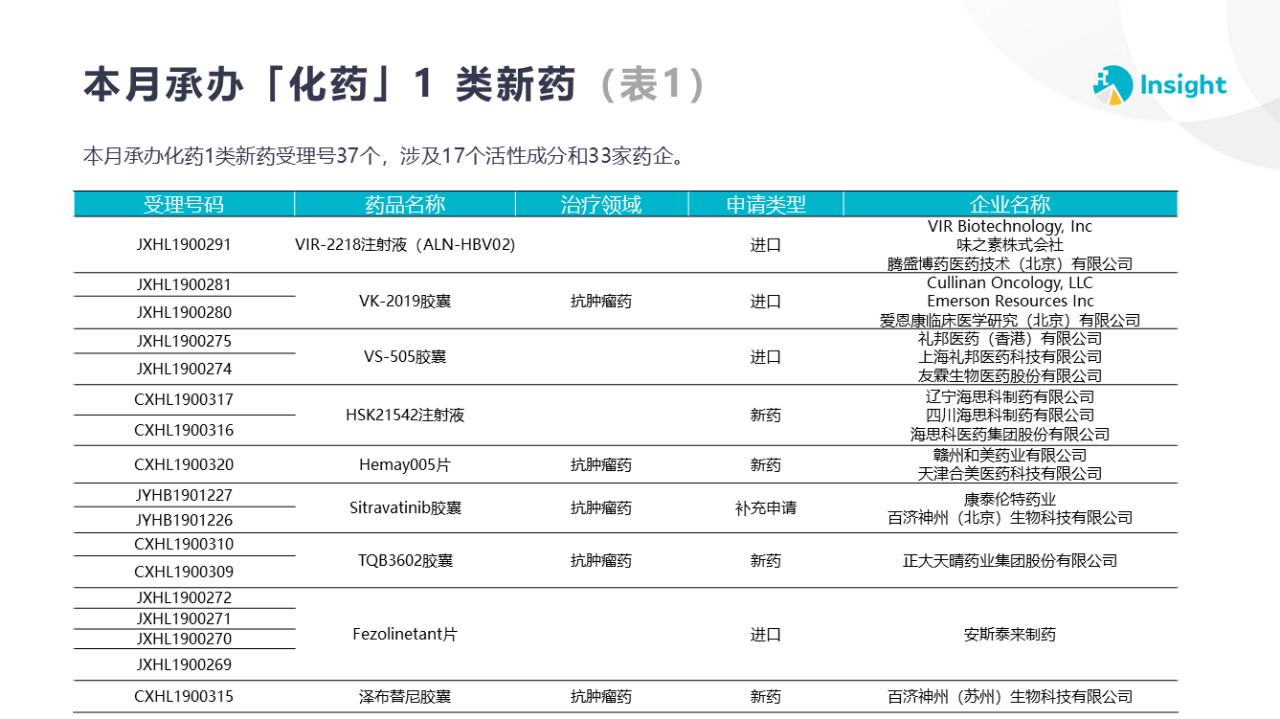
Task: Click drug name TQB3602胶囊
Action: click(x=405, y=561)
